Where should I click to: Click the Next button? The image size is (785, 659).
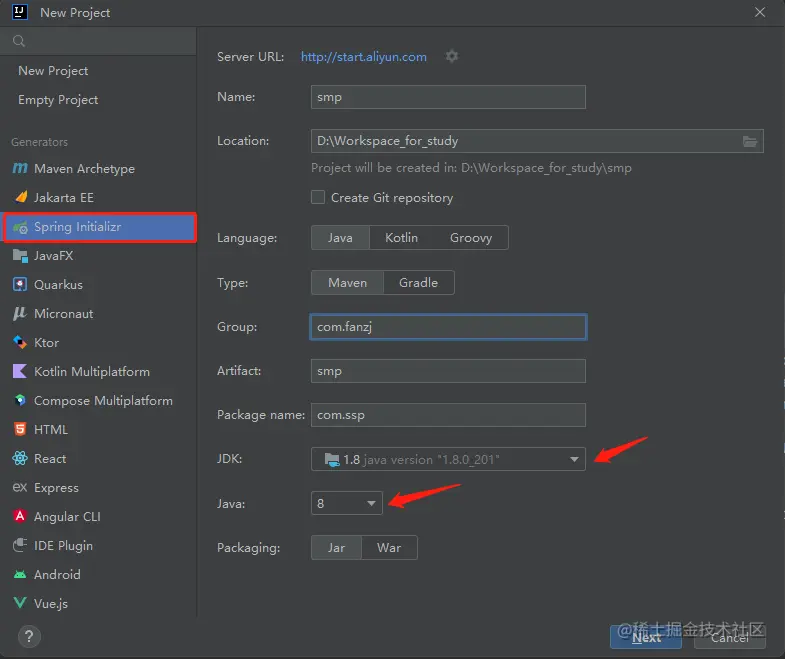point(646,637)
